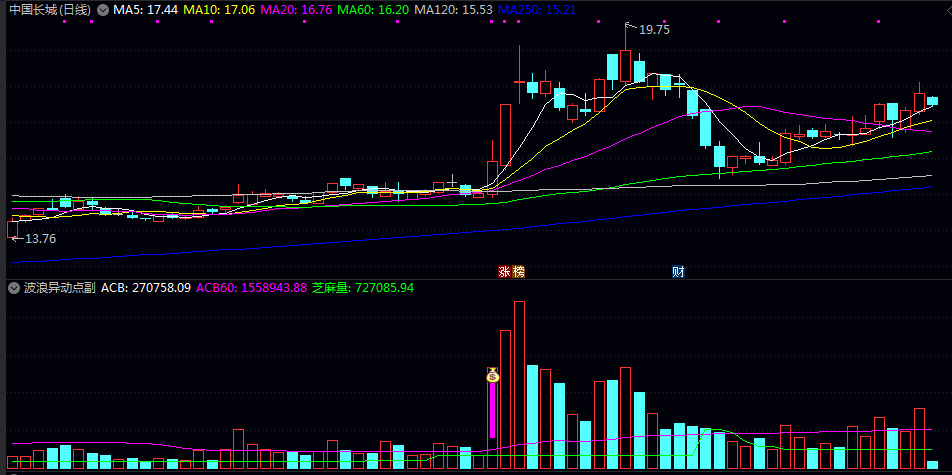Click the 13.76 low price label
The image size is (952, 475).
click(40, 239)
